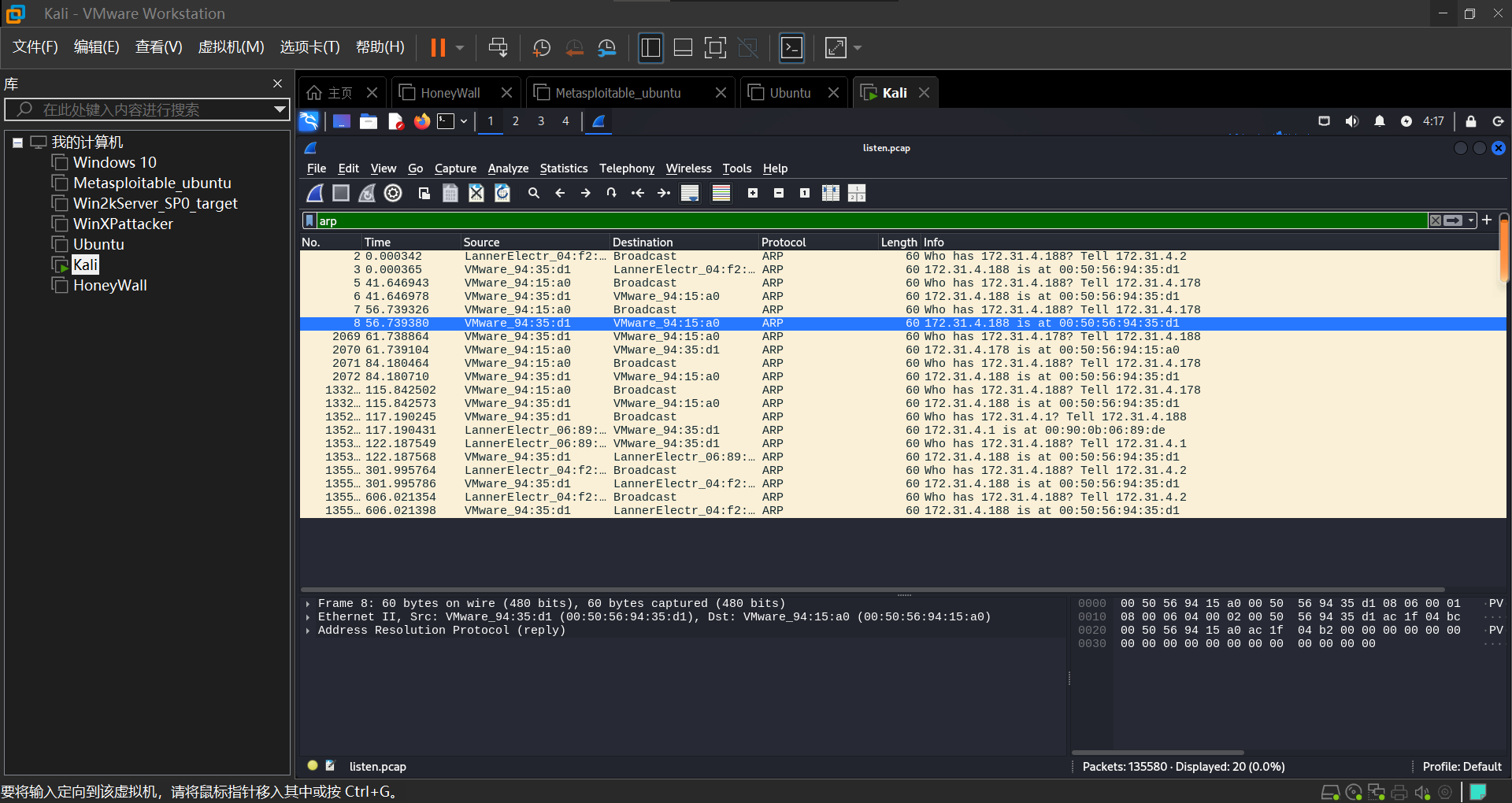
Task: Toggle the volume control in Kali panel
Action: point(1352,121)
